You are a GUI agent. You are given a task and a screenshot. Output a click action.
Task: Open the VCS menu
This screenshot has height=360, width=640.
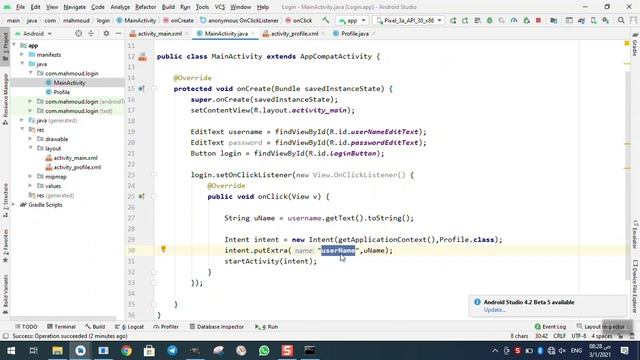tap(220, 7)
